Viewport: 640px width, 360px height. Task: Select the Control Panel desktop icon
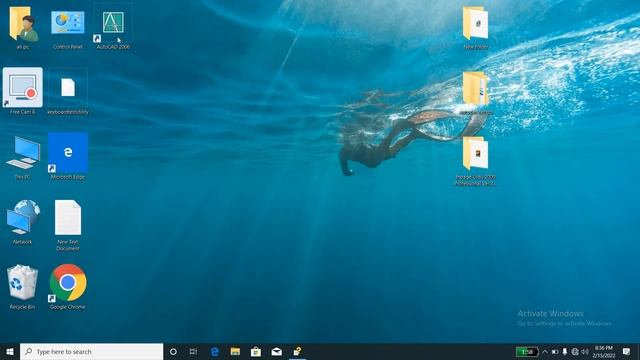pyautogui.click(x=68, y=28)
